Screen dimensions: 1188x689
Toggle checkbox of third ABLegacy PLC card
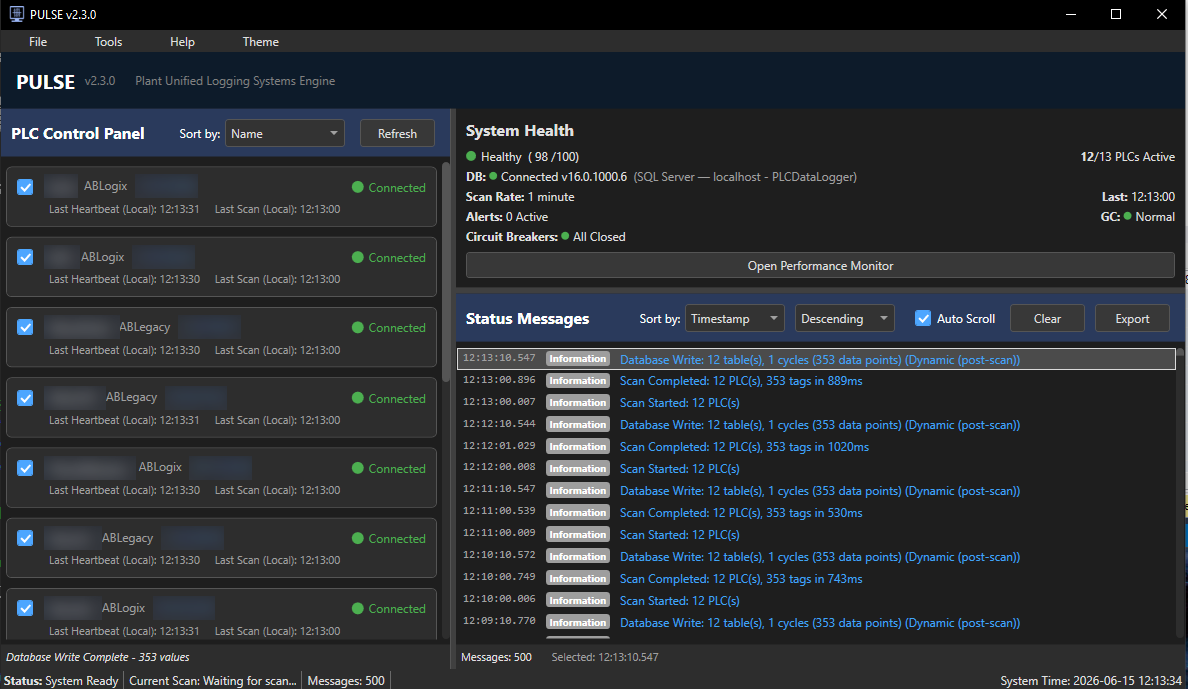pos(25,538)
